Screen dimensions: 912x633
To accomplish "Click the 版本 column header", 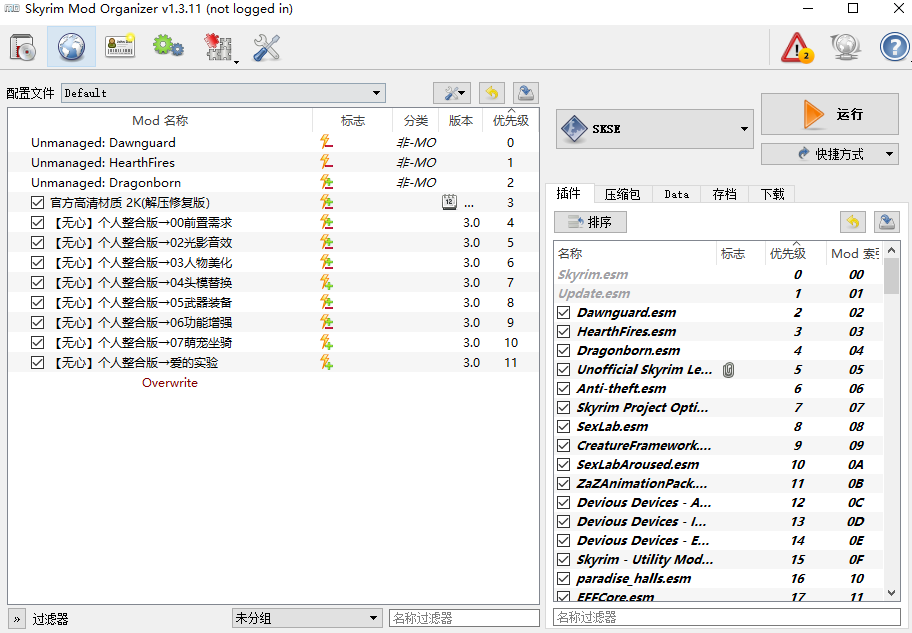I will tap(461, 120).
